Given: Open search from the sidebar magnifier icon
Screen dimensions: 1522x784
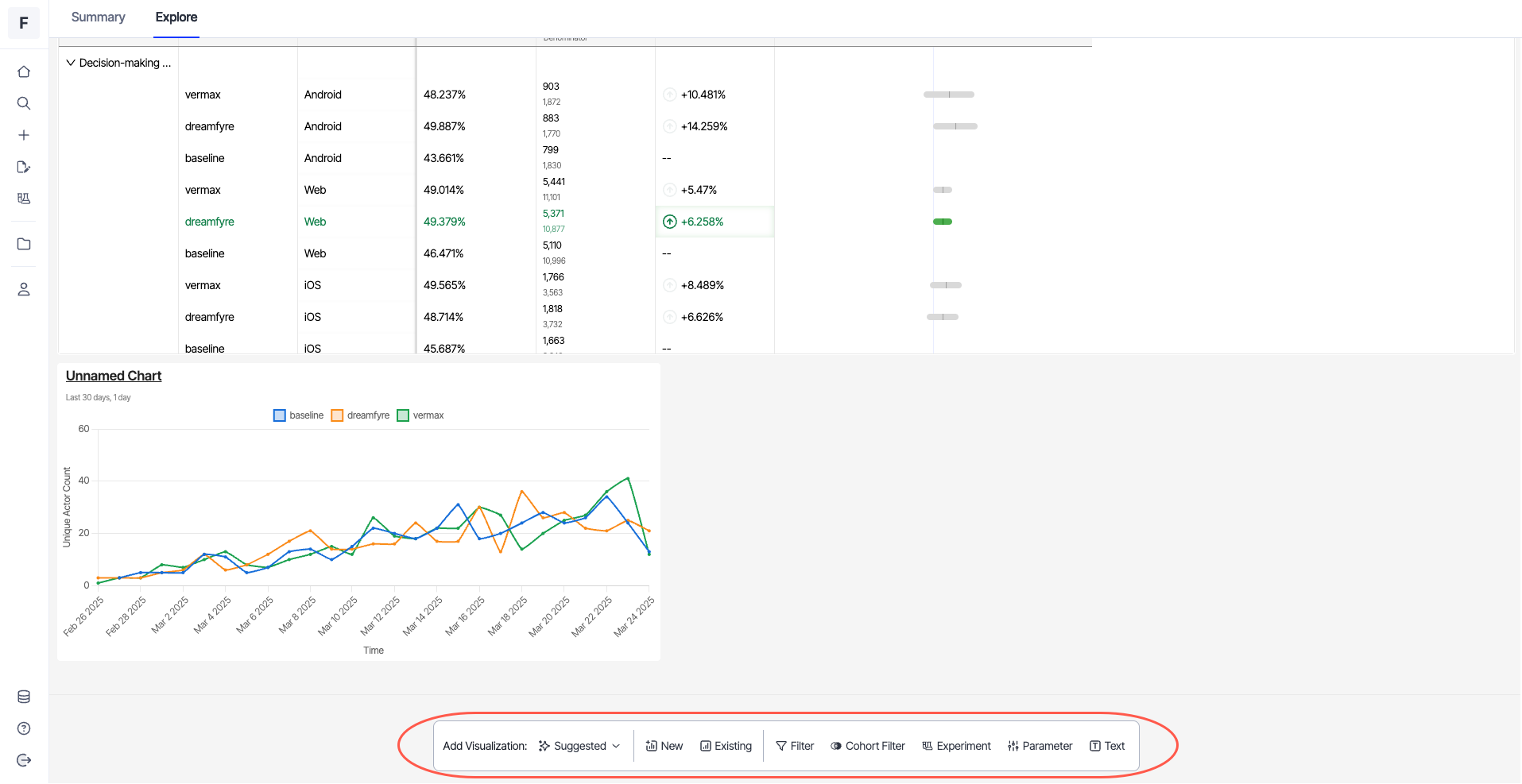Looking at the screenshot, I should [24, 103].
